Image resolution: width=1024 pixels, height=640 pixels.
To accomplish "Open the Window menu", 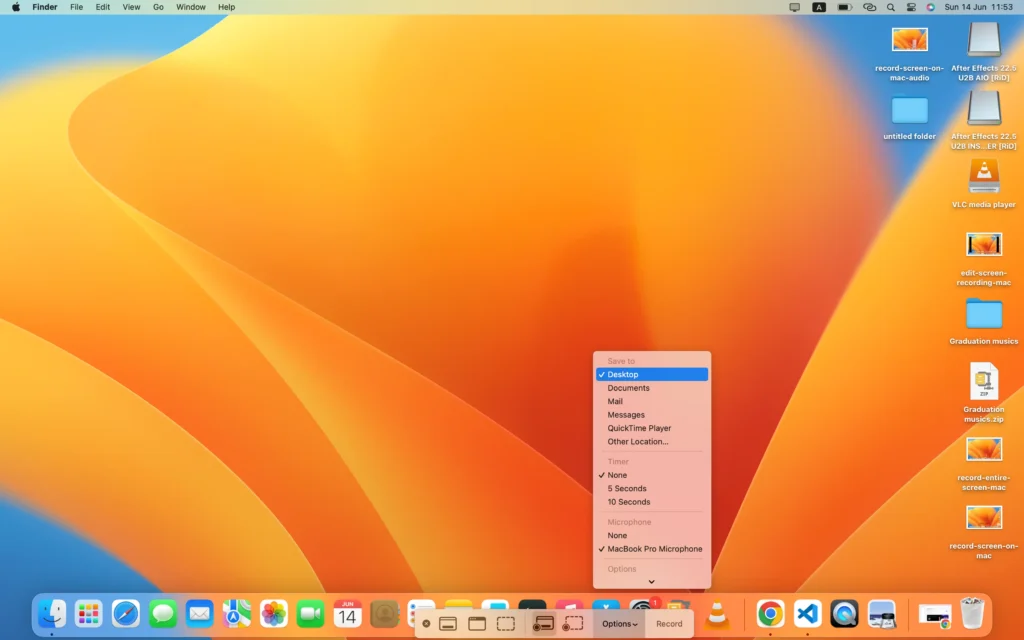I will pos(191,7).
